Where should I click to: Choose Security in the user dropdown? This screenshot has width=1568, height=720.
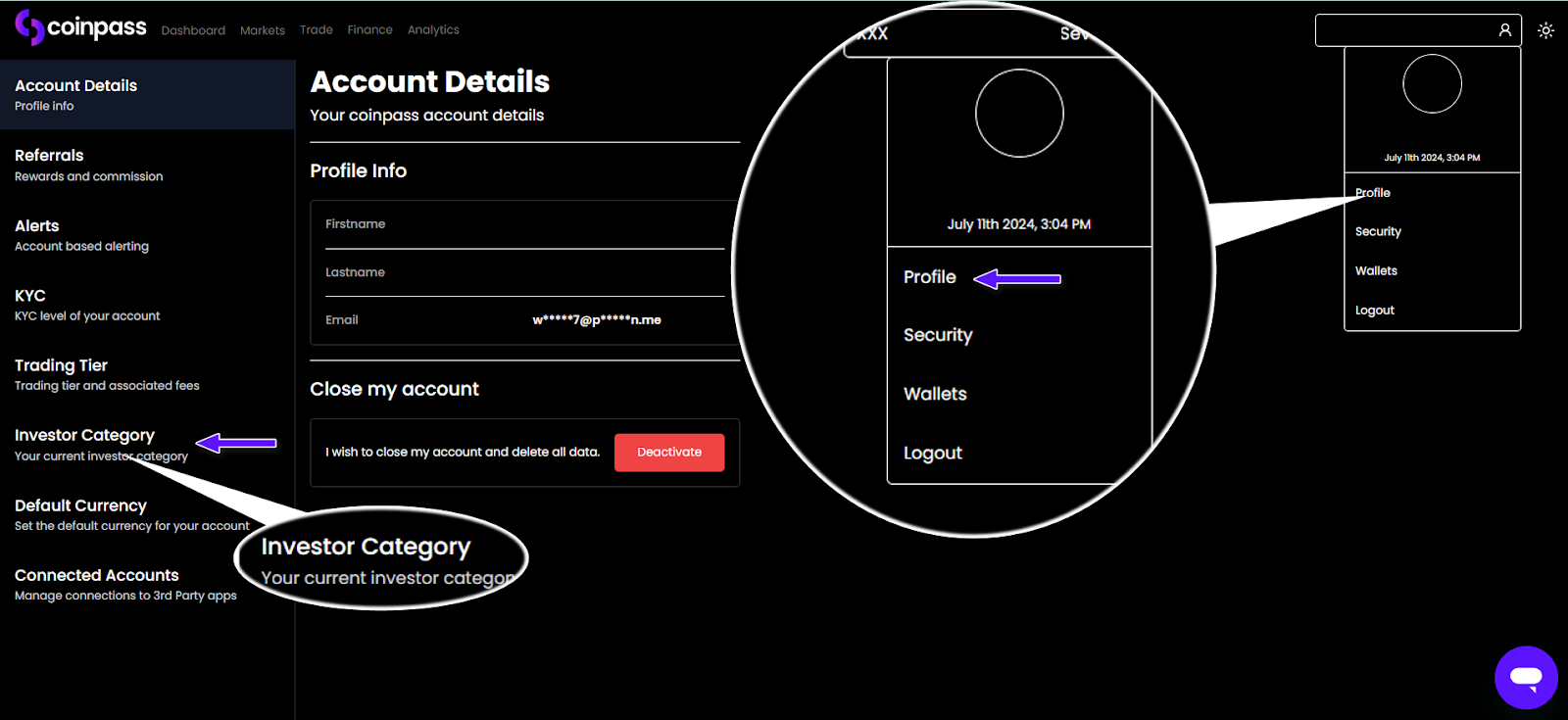coord(1378,232)
